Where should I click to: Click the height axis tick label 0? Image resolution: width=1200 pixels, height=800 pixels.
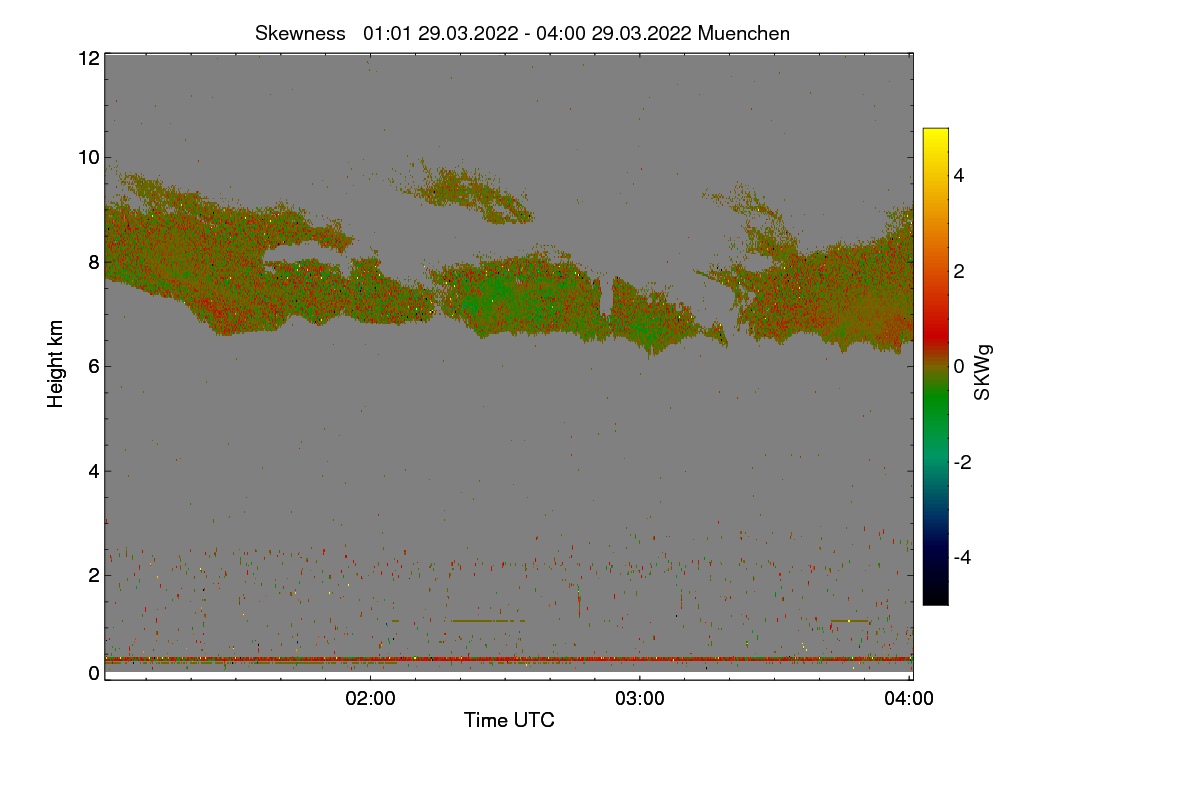(94, 673)
